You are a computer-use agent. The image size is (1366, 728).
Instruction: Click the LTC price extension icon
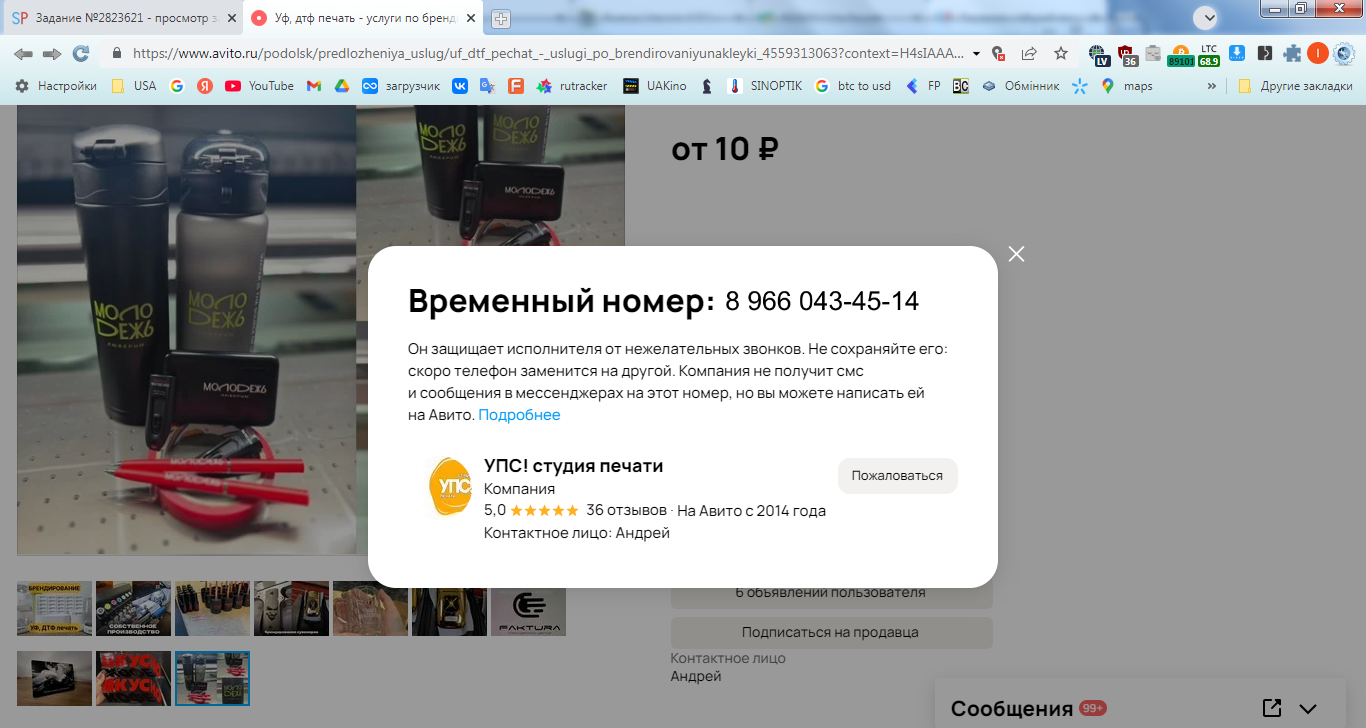[1209, 54]
